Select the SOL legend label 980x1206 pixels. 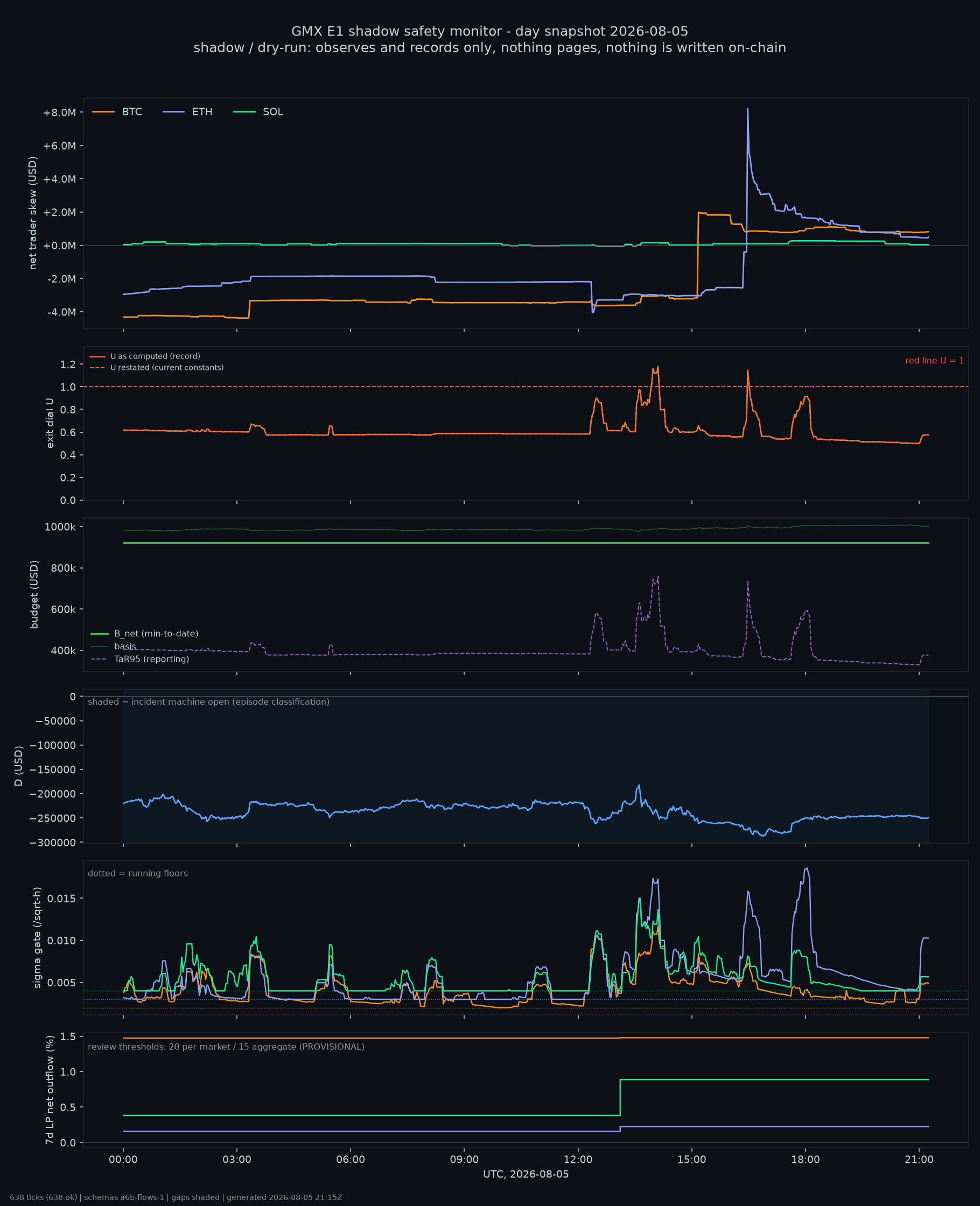click(x=273, y=112)
